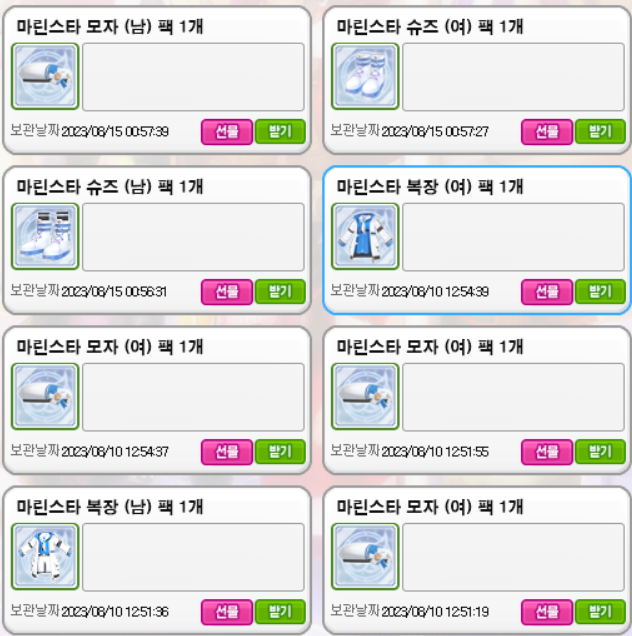Screen dimensions: 632x636
Task: Click the 마린스타 모자 (남) hat icon
Action: tap(45, 76)
